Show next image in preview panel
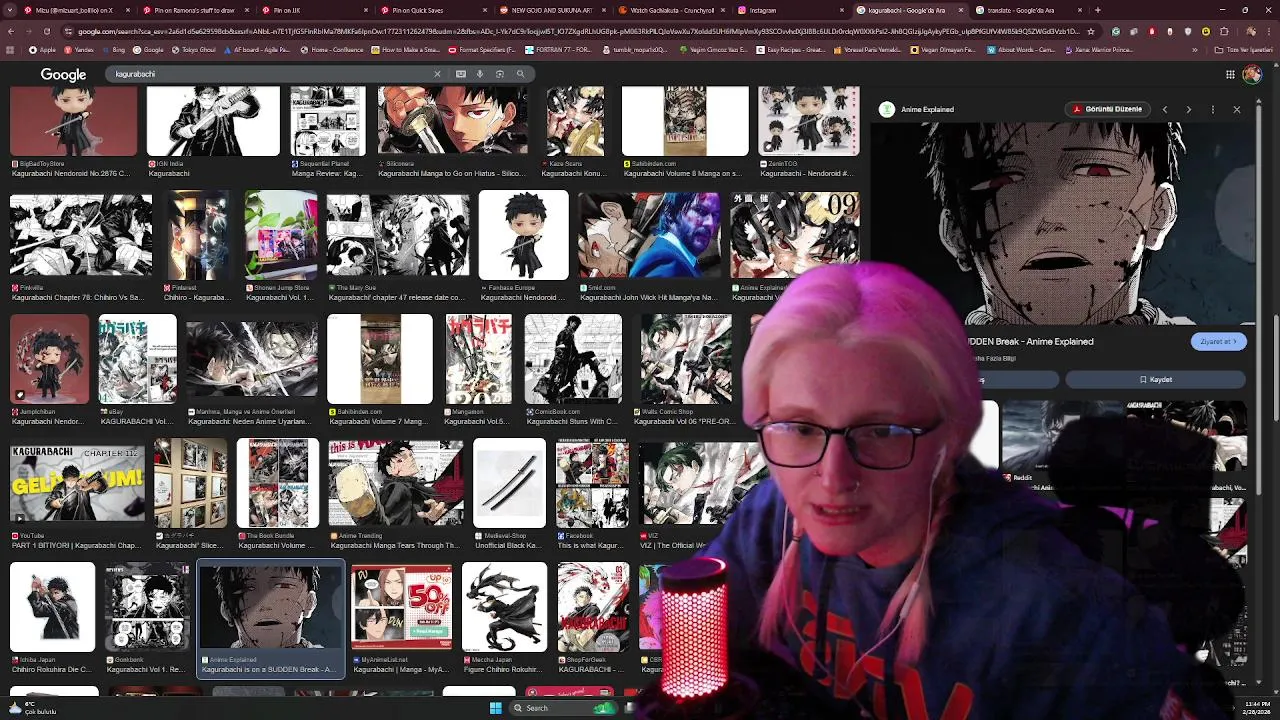 [x=1189, y=109]
